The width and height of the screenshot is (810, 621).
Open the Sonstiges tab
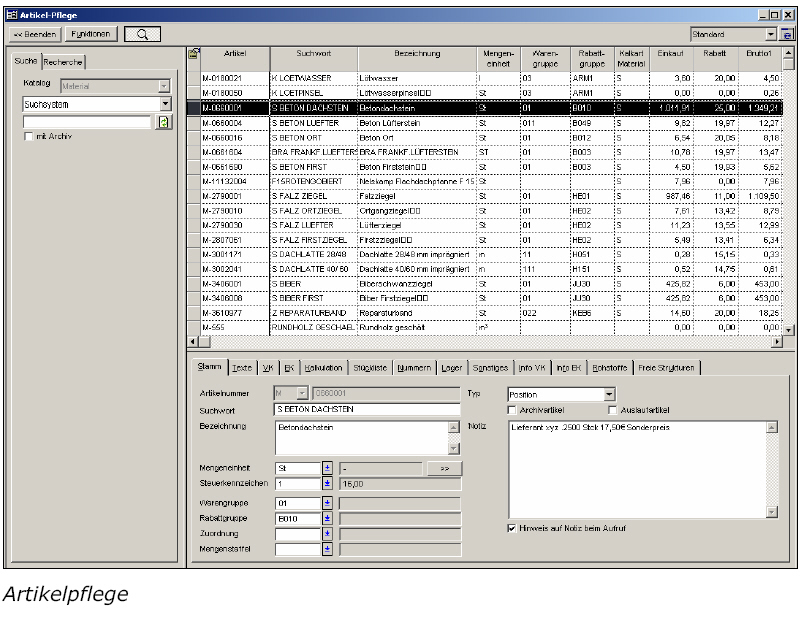[490, 368]
